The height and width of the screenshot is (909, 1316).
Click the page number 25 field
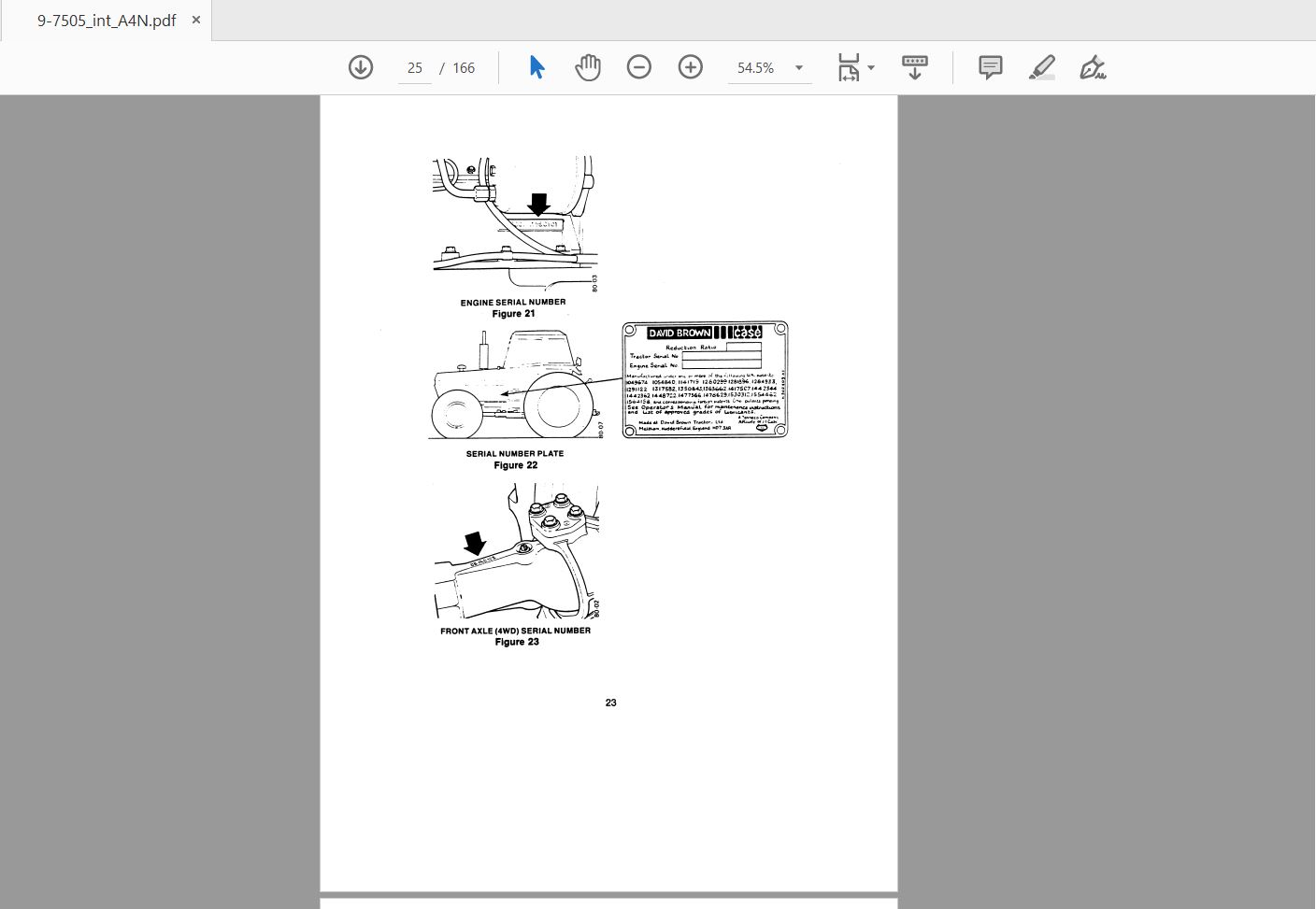tap(415, 68)
